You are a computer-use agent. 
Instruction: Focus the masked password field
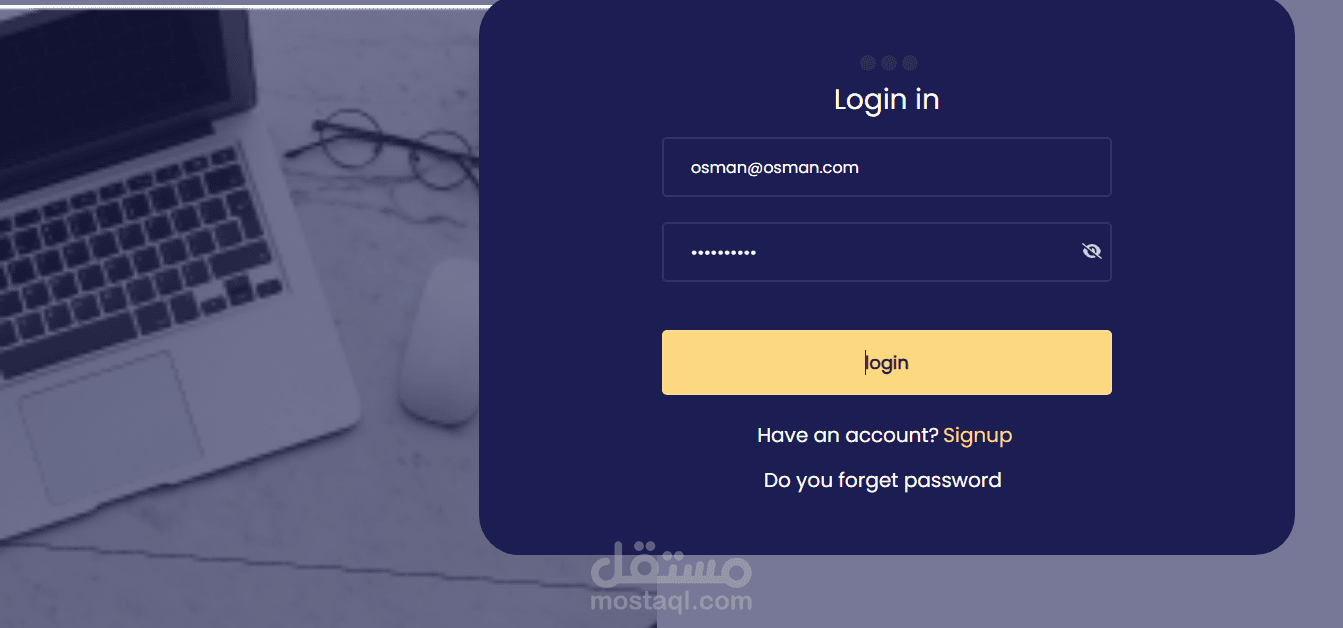point(887,252)
